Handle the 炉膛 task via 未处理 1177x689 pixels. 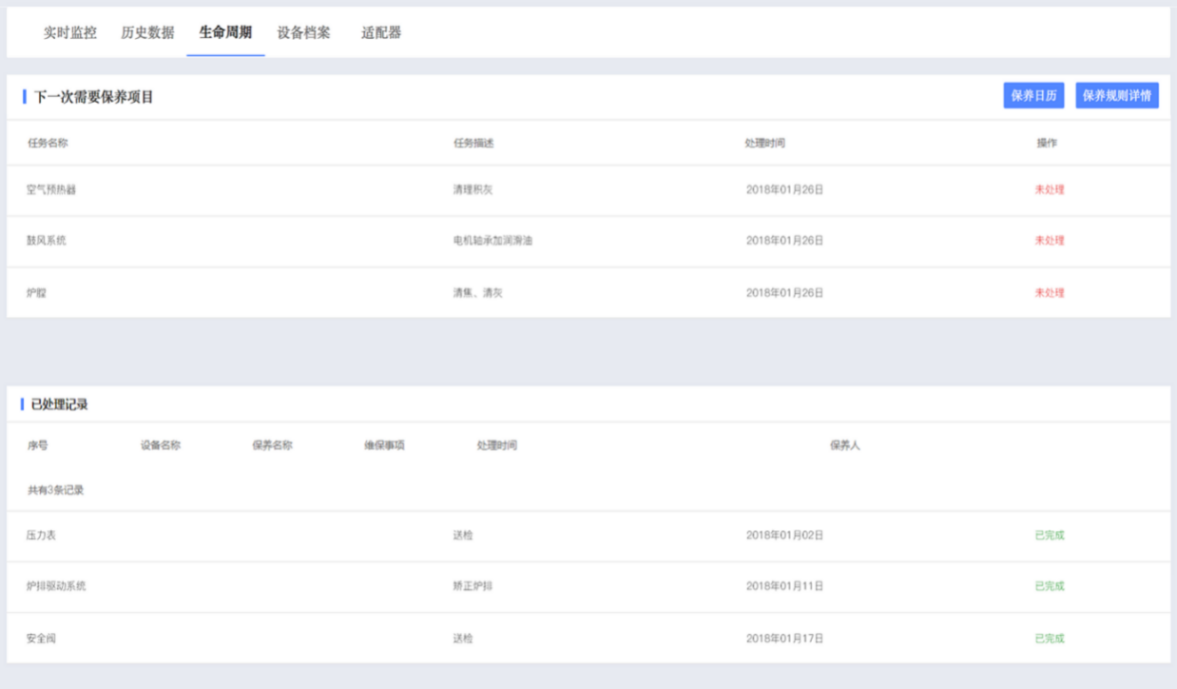point(1049,293)
